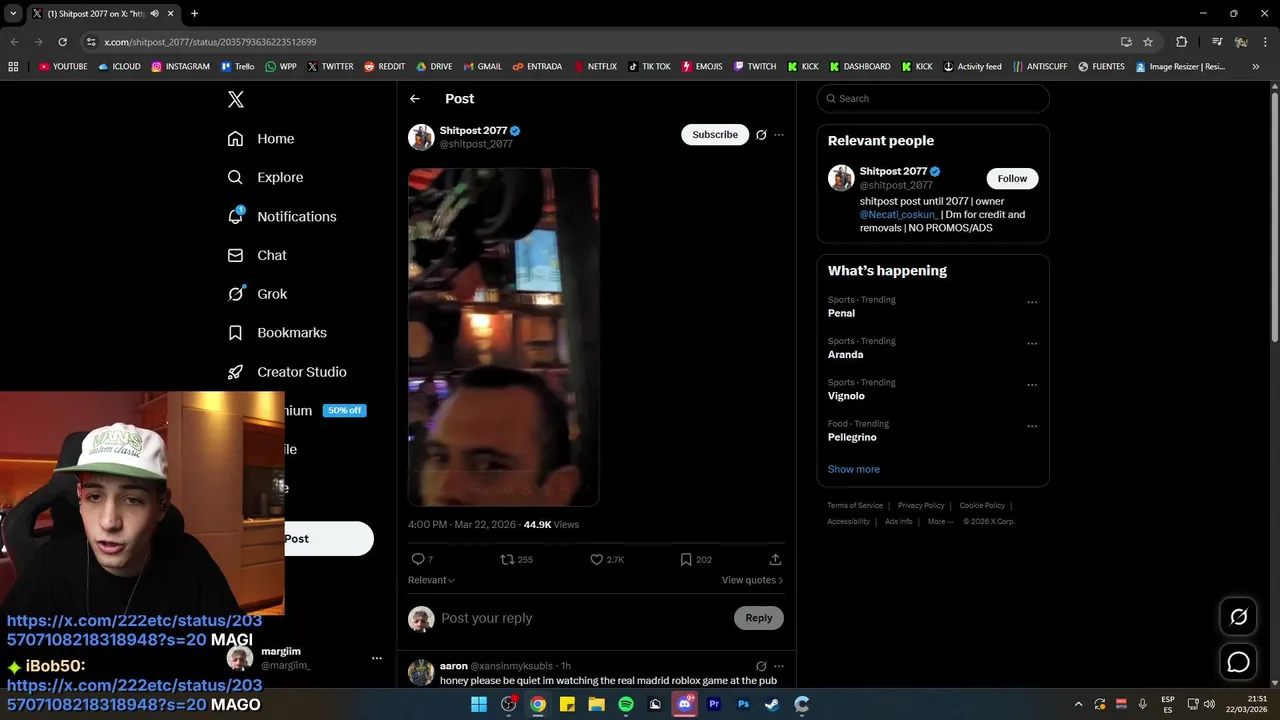Open View quotes link

[752, 580]
